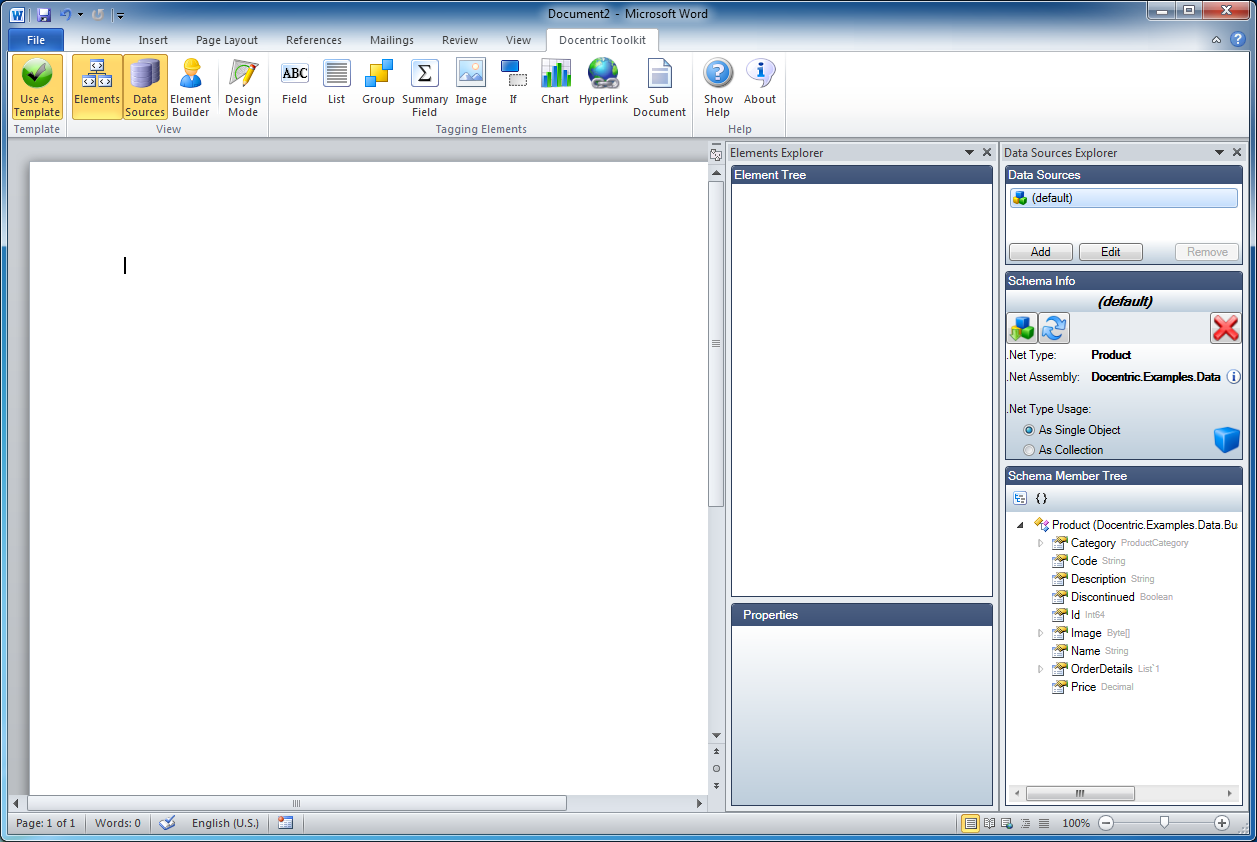Screen dimensions: 1257x842
Task: Select the Description member in the tree
Action: 1098,579
